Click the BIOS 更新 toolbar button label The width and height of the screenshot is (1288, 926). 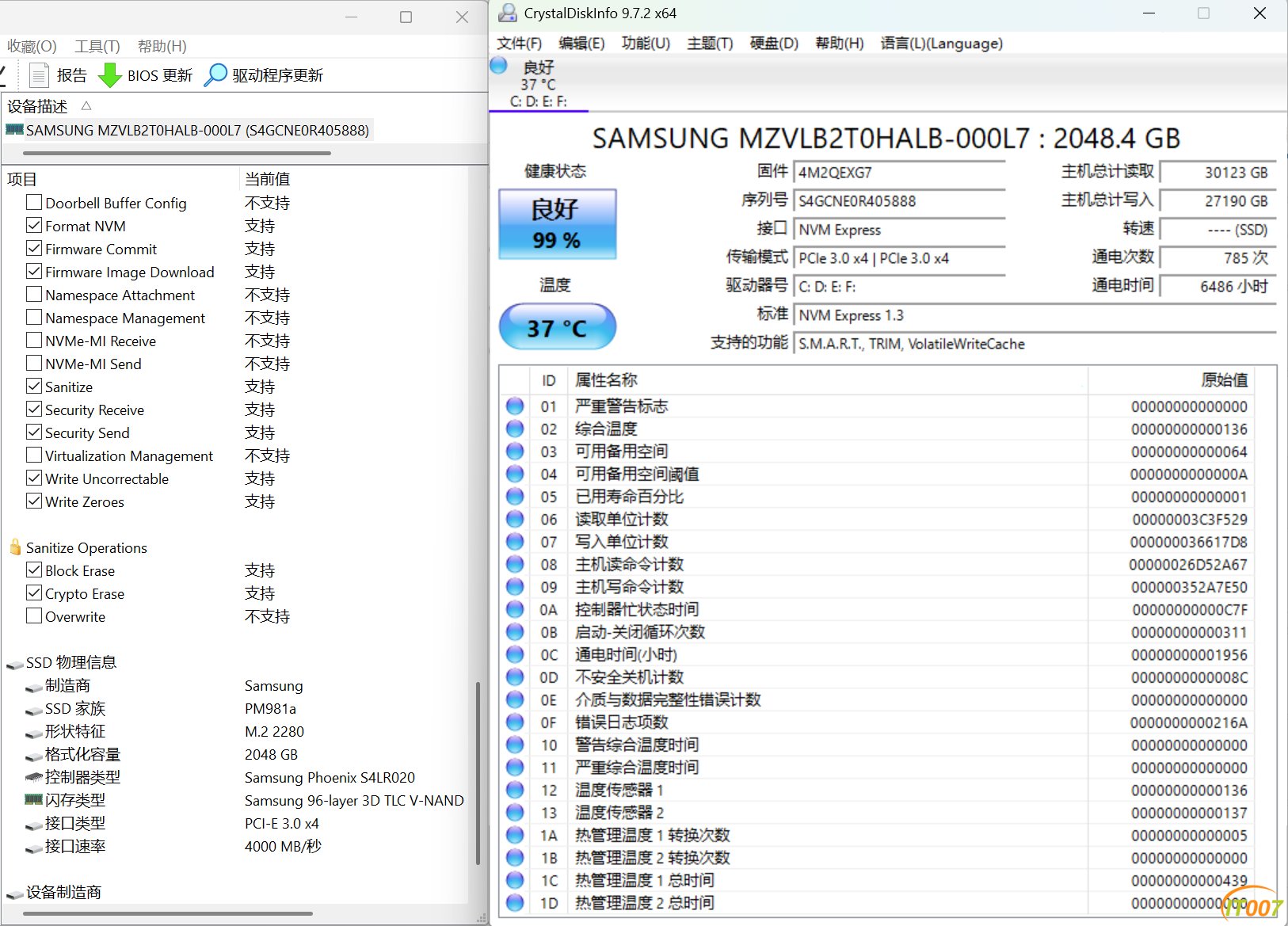point(160,75)
